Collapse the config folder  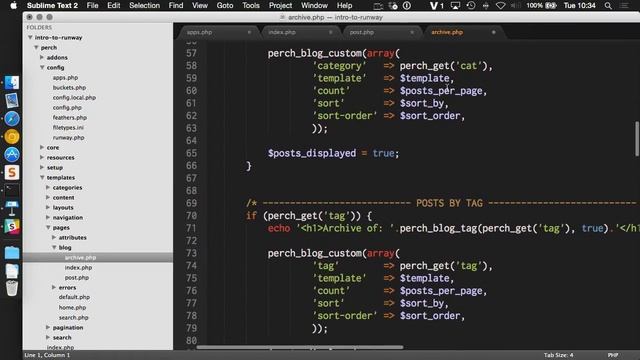point(42,67)
